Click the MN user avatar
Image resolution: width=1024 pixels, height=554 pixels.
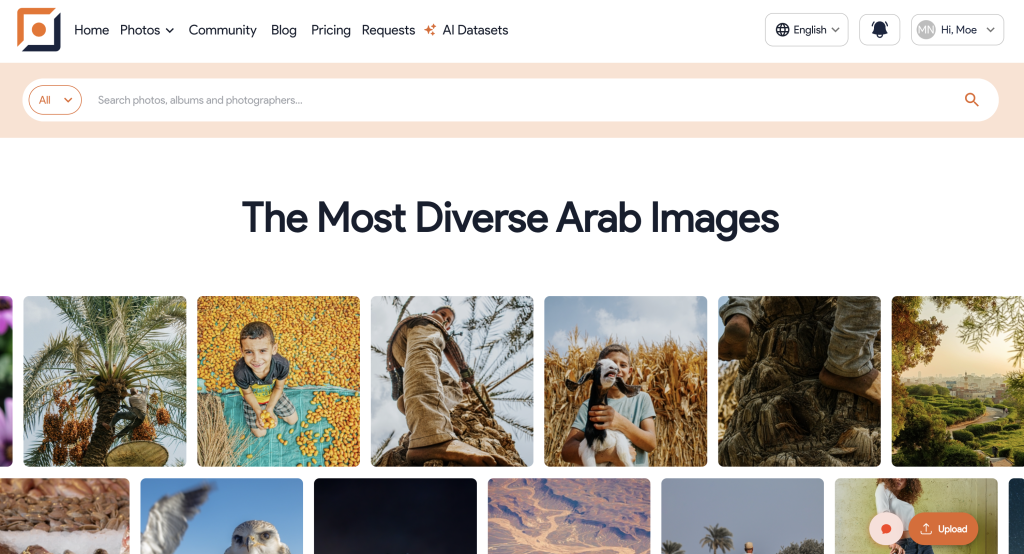click(925, 29)
